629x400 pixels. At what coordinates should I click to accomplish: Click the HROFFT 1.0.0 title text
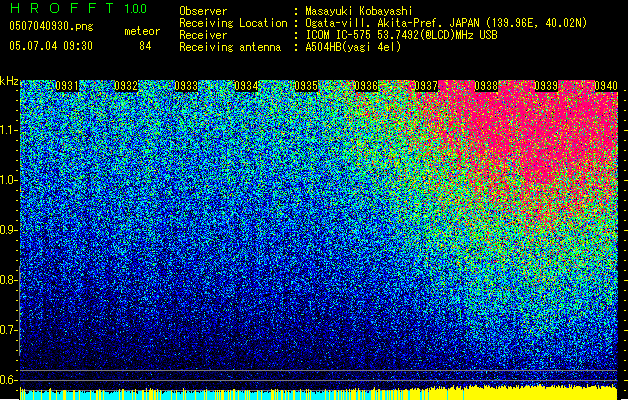[79, 8]
